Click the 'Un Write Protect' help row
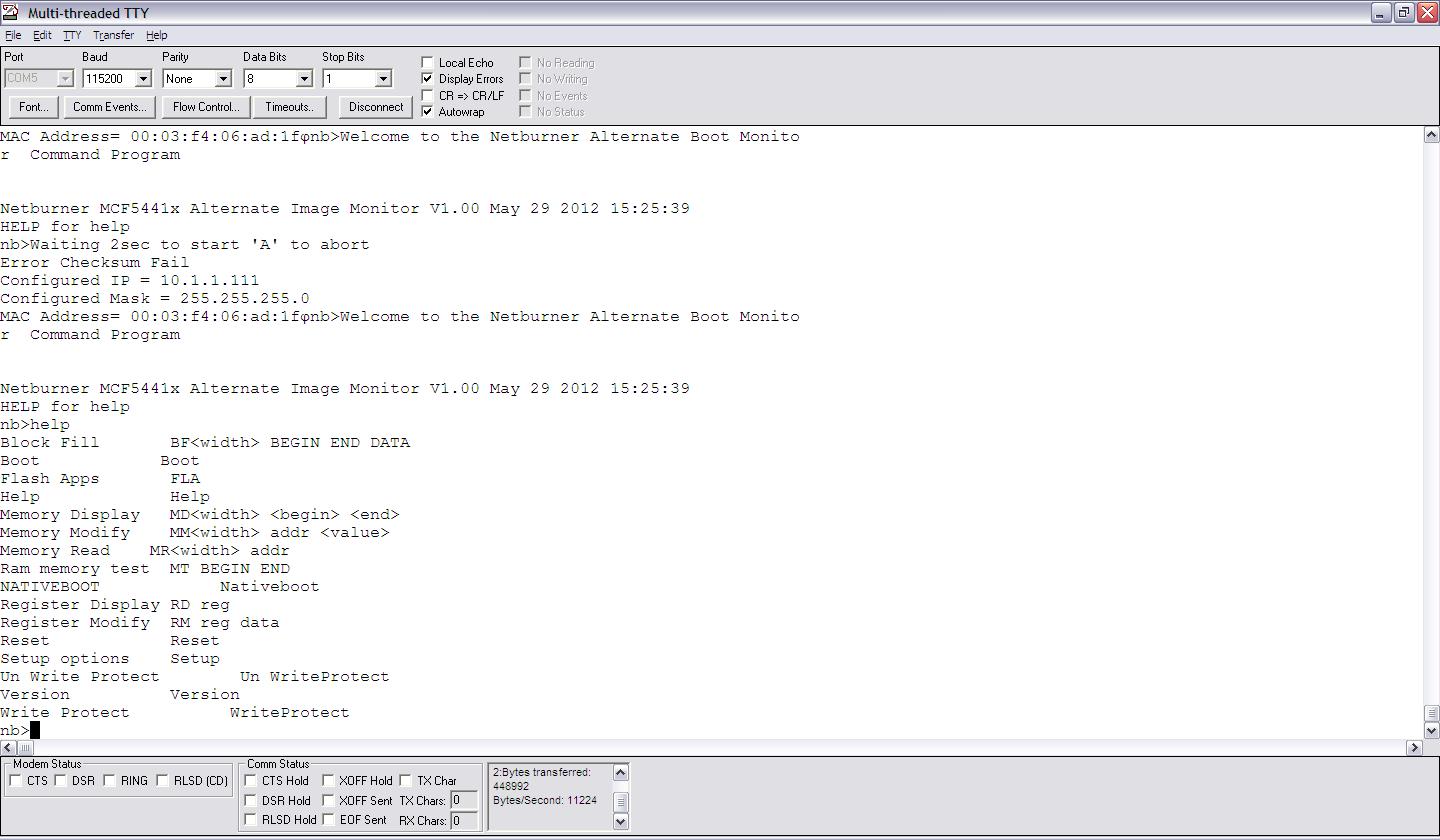This screenshot has width=1440, height=840. (x=195, y=677)
